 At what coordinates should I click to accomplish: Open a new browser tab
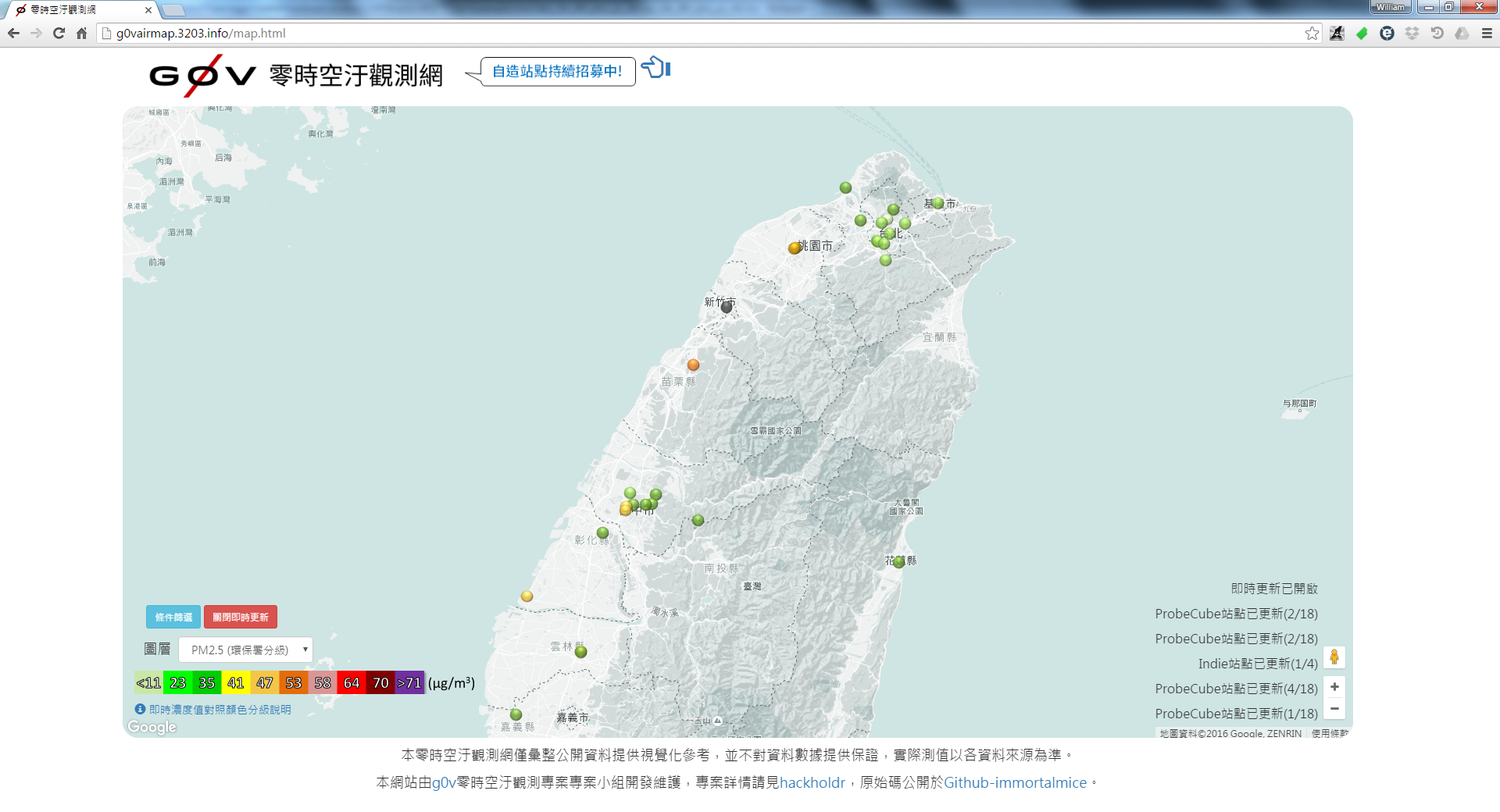(x=173, y=10)
